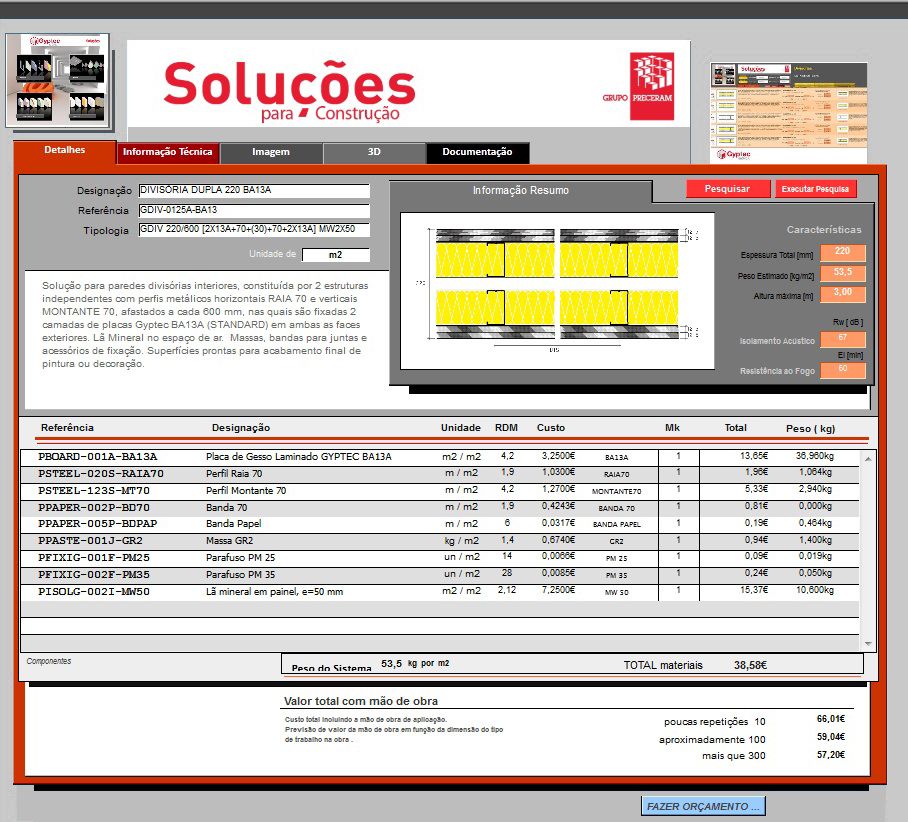908x822 pixels.
Task: Click the Total value 13,65€
Action: tap(754, 456)
